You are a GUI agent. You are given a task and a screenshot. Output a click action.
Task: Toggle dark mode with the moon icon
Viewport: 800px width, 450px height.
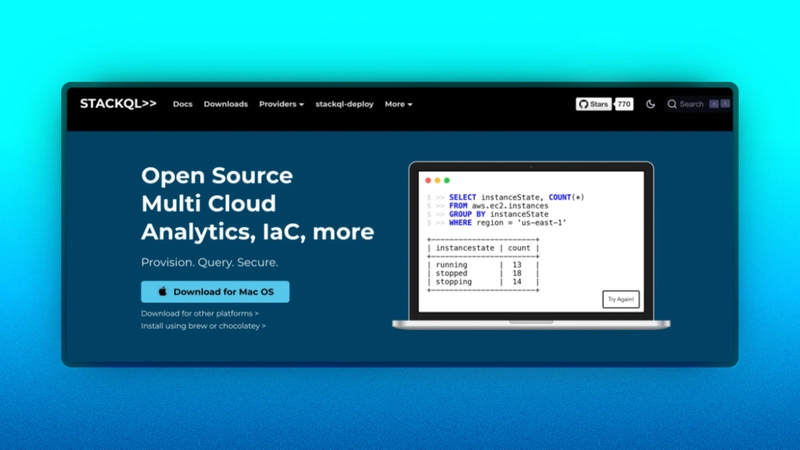tap(651, 104)
